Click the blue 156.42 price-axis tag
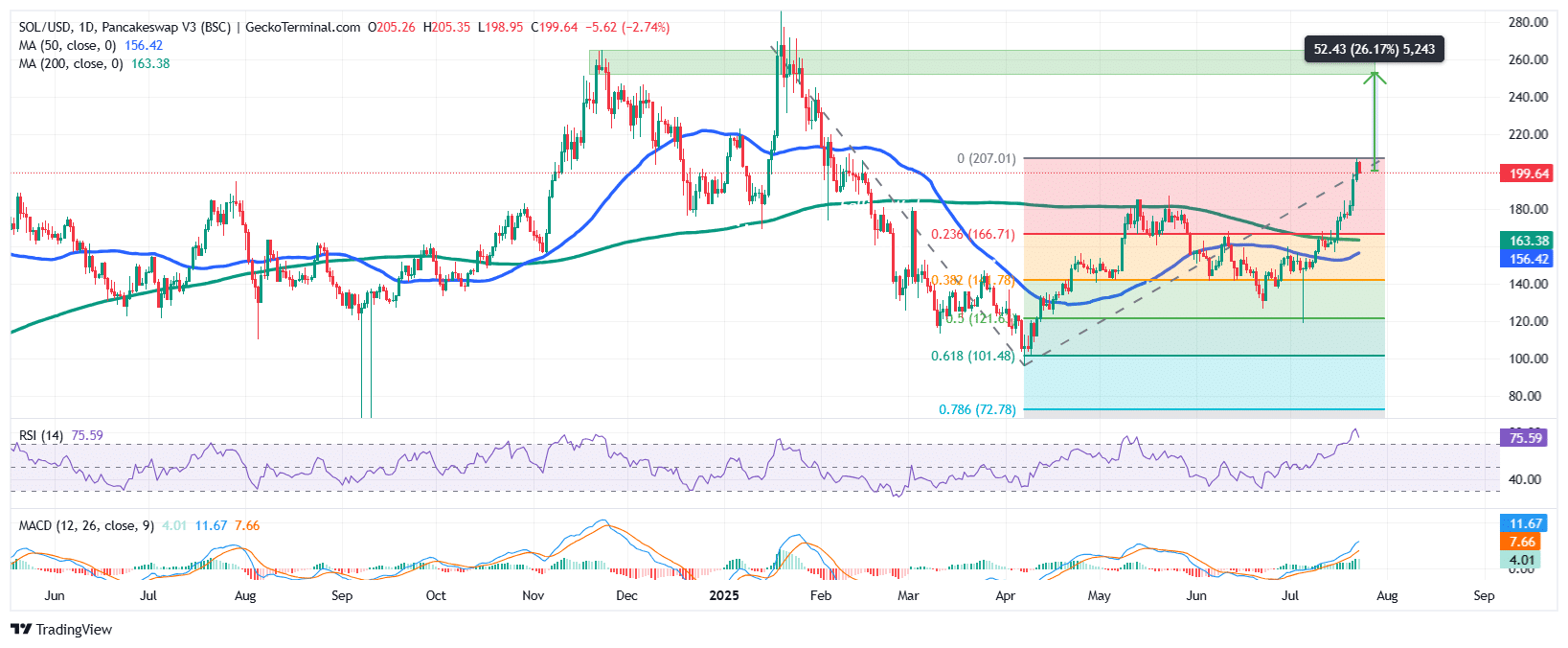Image resolution: width=1568 pixels, height=648 pixels. [x=1529, y=259]
